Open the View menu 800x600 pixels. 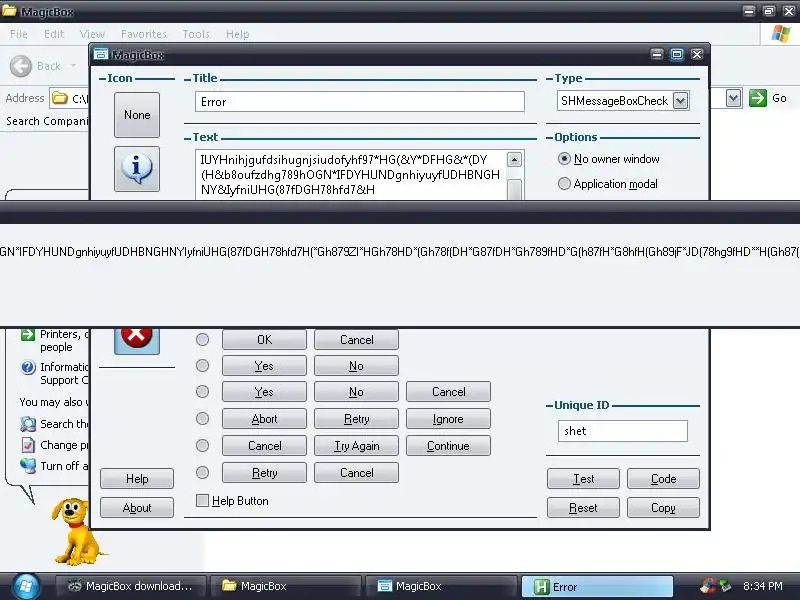point(92,34)
